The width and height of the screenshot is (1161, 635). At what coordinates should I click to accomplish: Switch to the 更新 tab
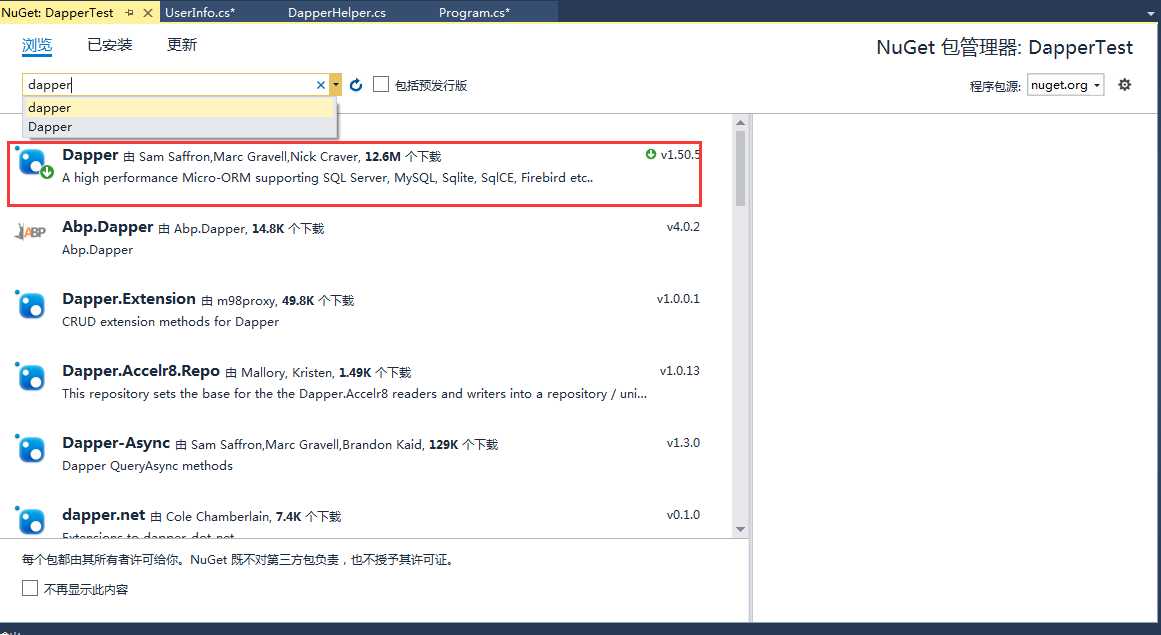182,45
